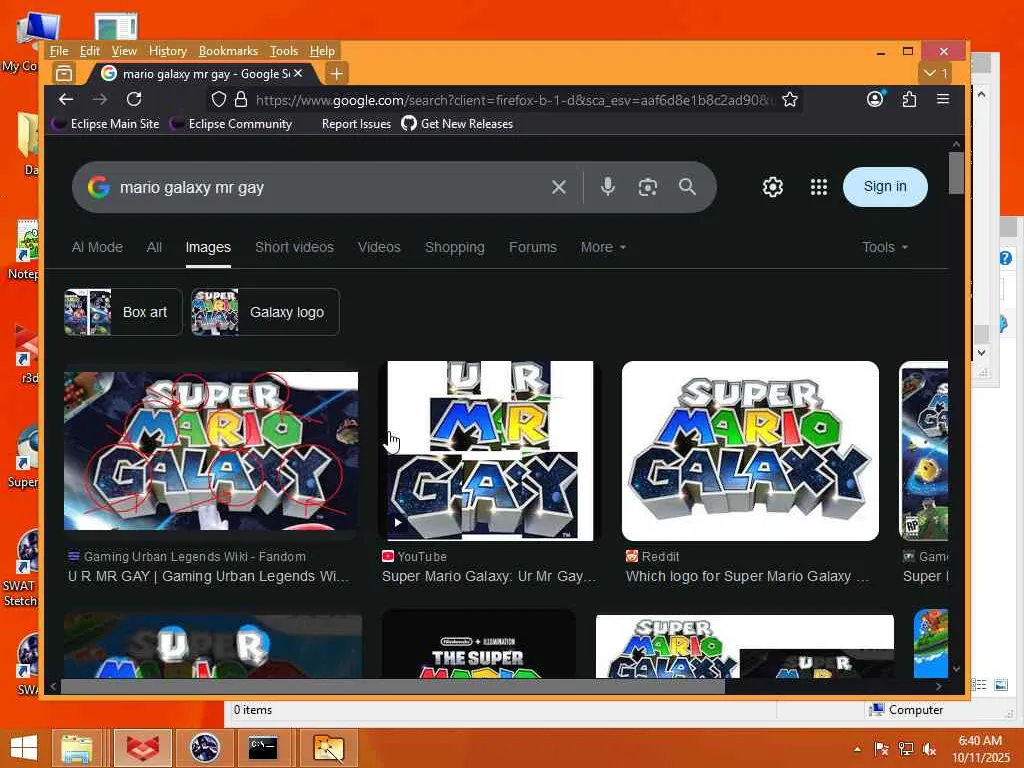The image size is (1024, 768).
Task: Open the Gaming Urban Legends Wiki image
Action: click(x=211, y=451)
